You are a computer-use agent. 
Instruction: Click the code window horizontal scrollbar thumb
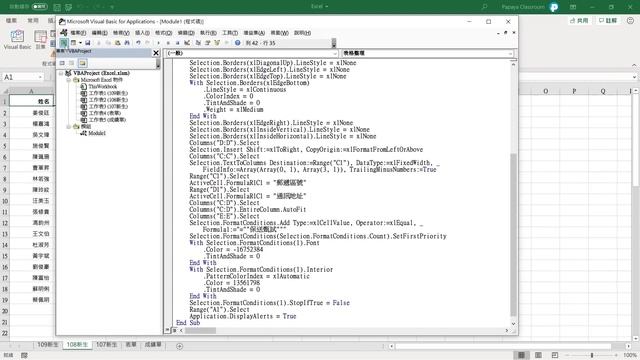pos(200,331)
